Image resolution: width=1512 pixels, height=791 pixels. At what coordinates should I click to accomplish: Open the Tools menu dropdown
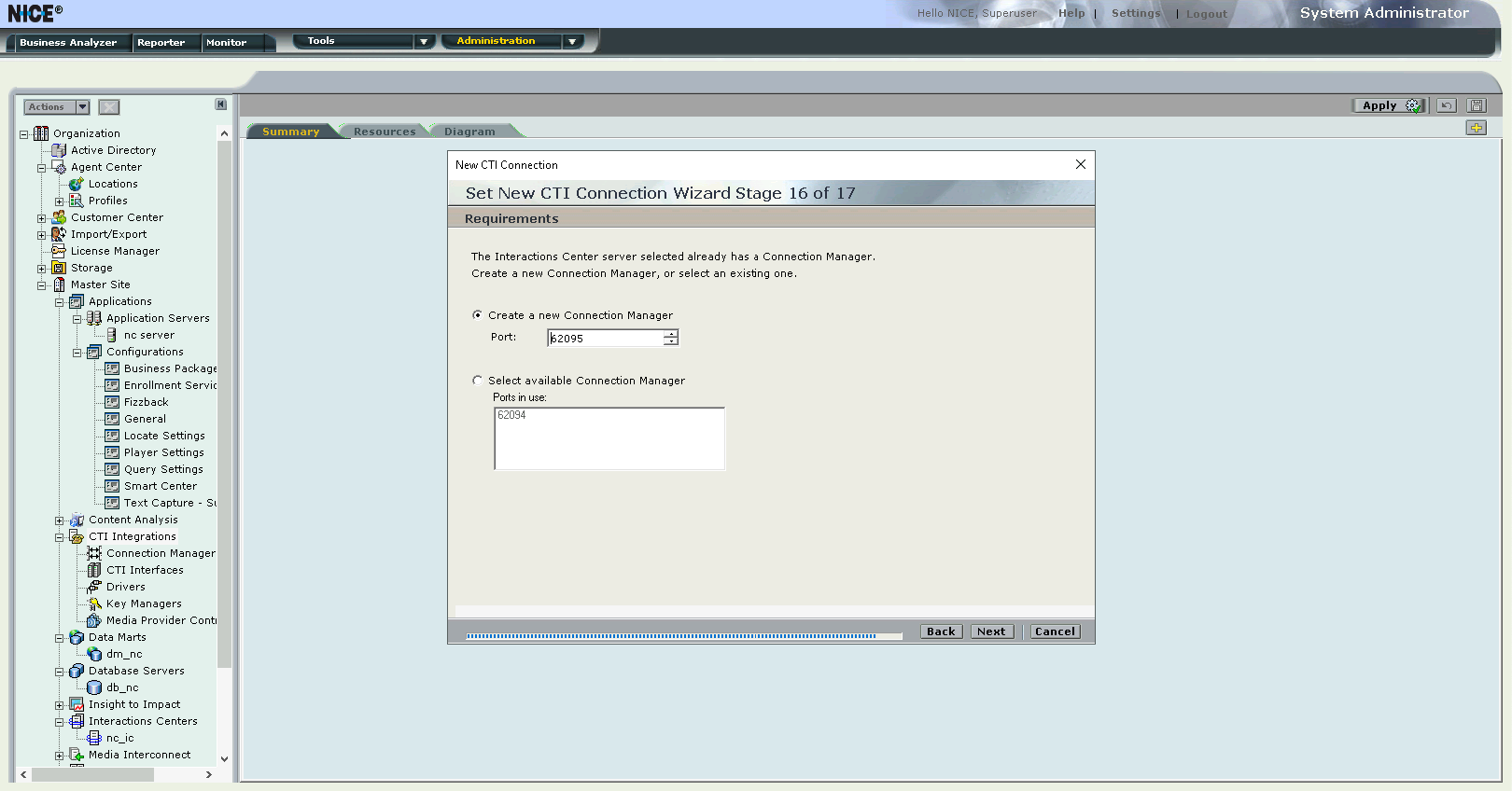pyautogui.click(x=424, y=41)
